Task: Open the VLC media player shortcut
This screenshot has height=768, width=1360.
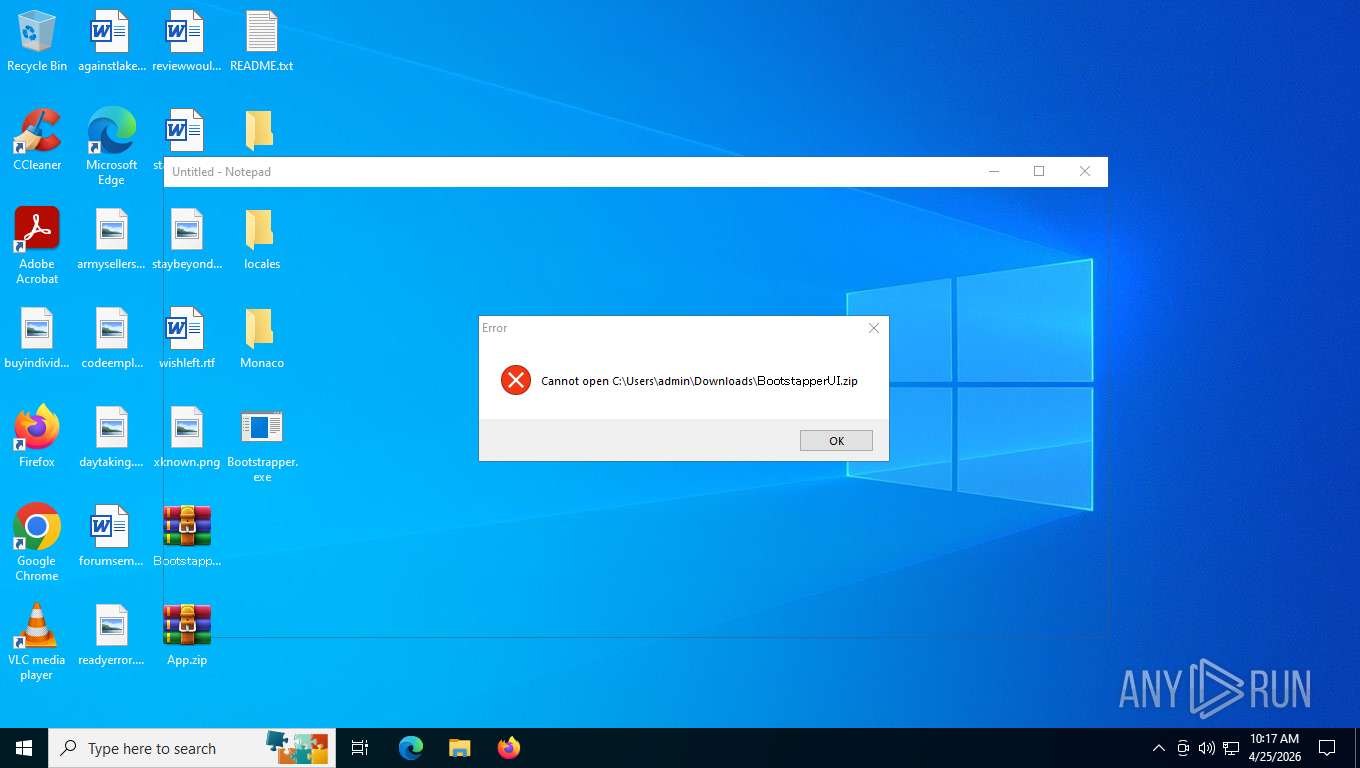Action: click(37, 642)
